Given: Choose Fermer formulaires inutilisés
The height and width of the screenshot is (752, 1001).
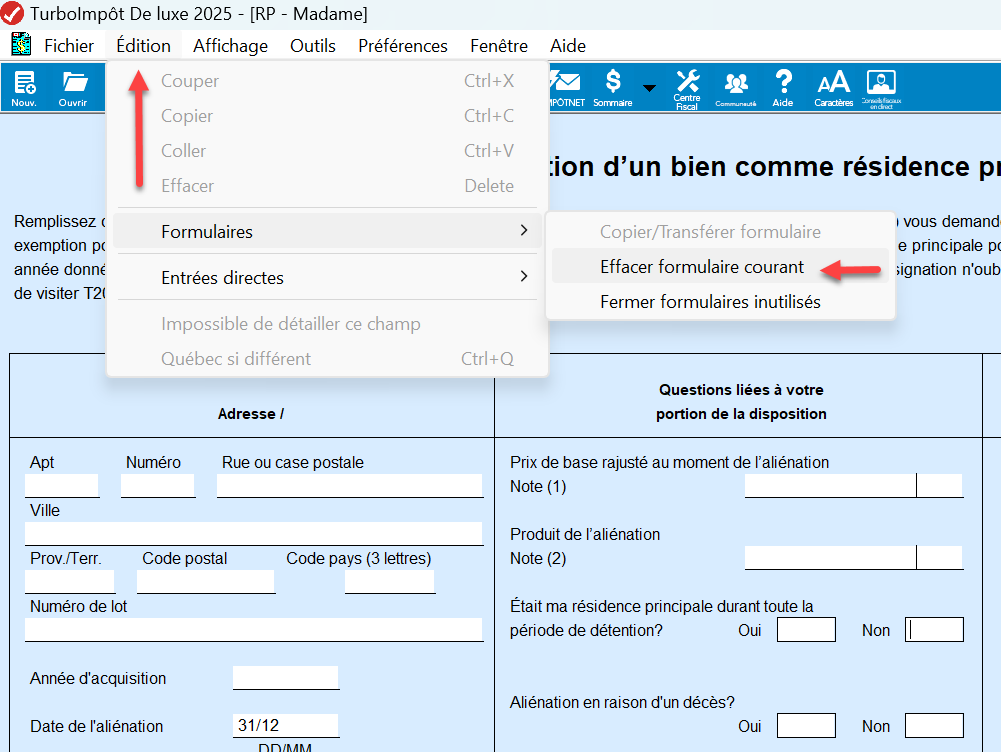Looking at the screenshot, I should pyautogui.click(x=720, y=301).
